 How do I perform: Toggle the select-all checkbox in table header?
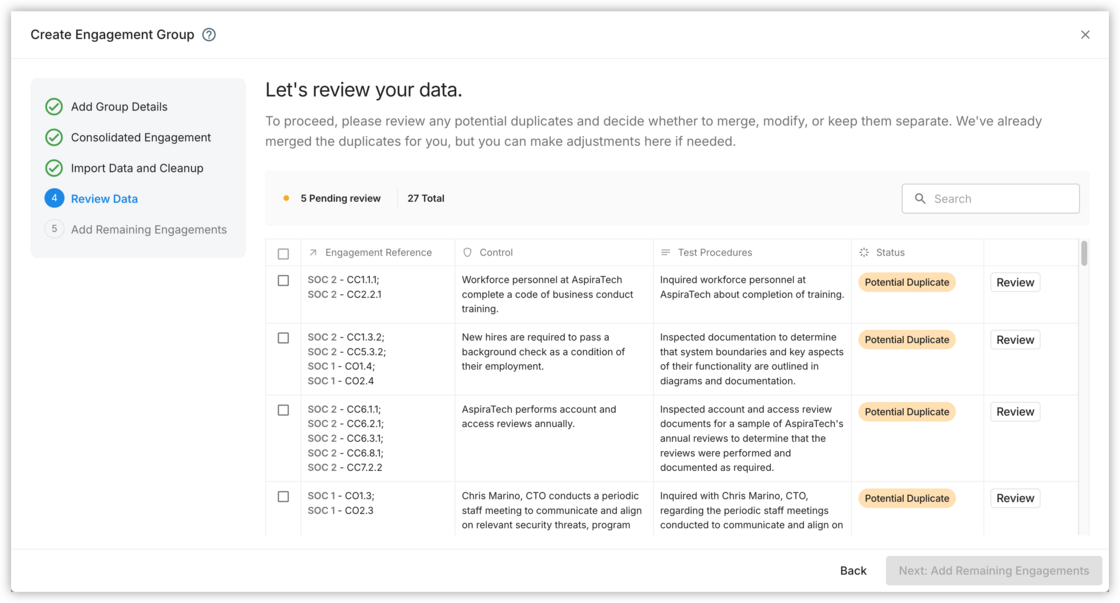coord(284,254)
